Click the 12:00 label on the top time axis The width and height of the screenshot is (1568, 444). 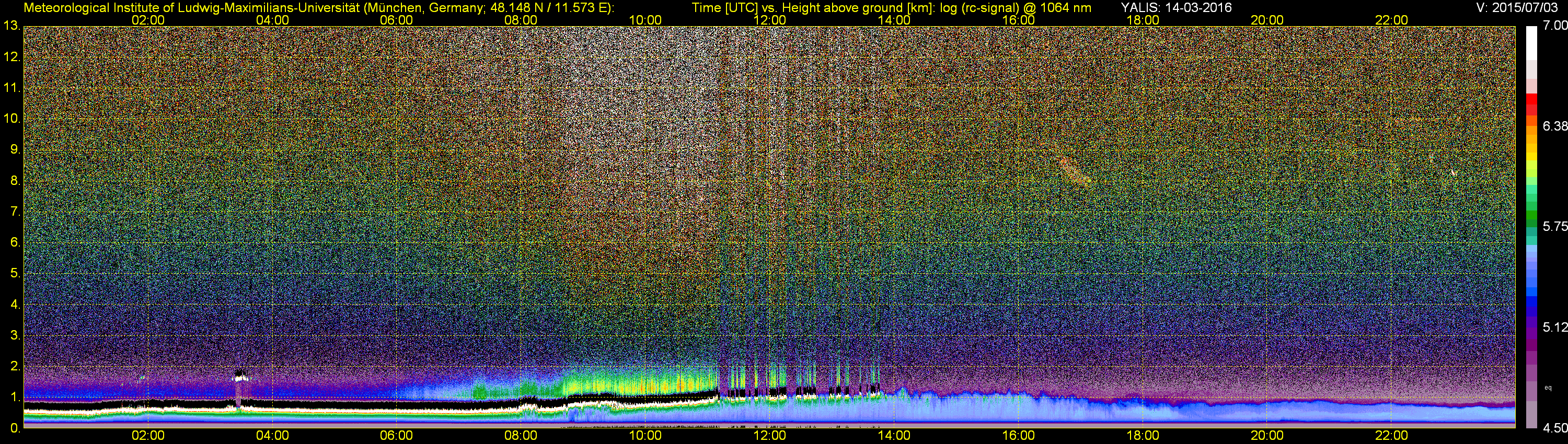[x=769, y=20]
